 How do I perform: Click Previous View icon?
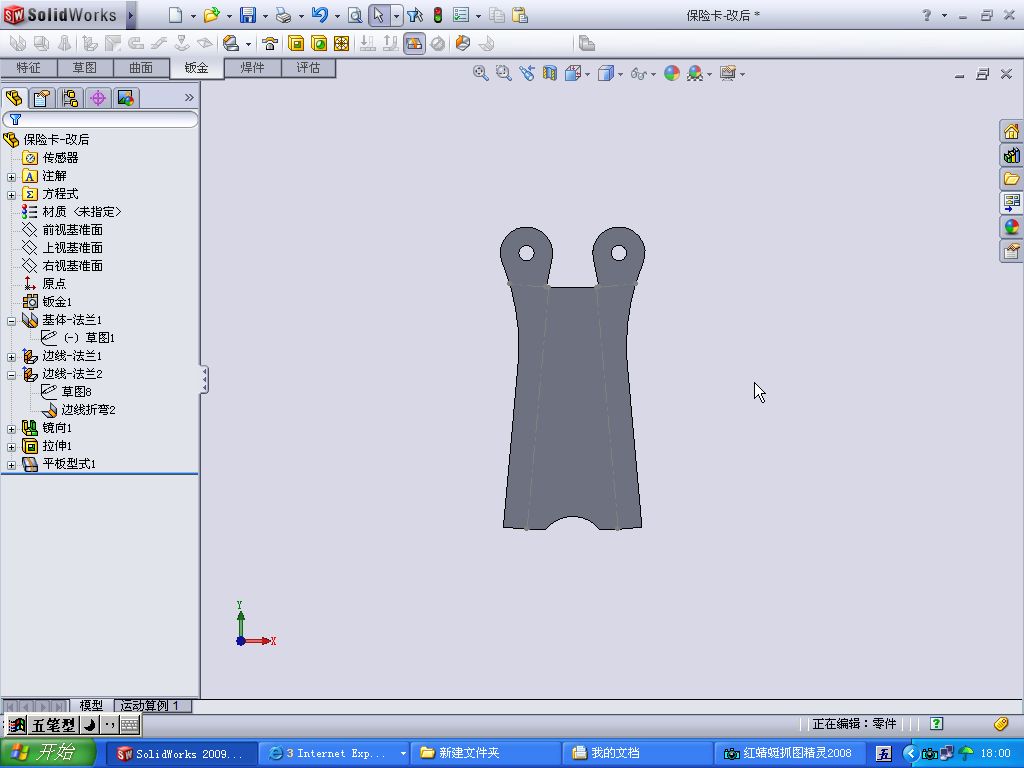(527, 73)
